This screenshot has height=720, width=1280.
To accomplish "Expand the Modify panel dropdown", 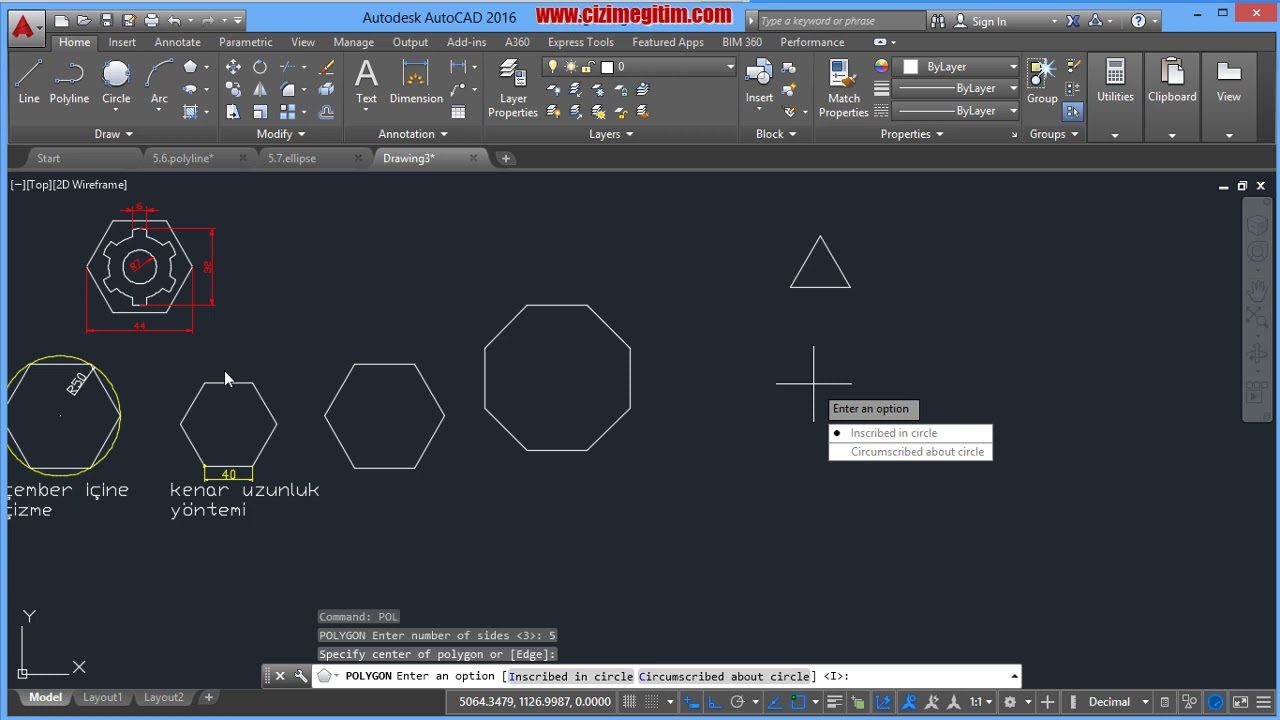I will [280, 134].
